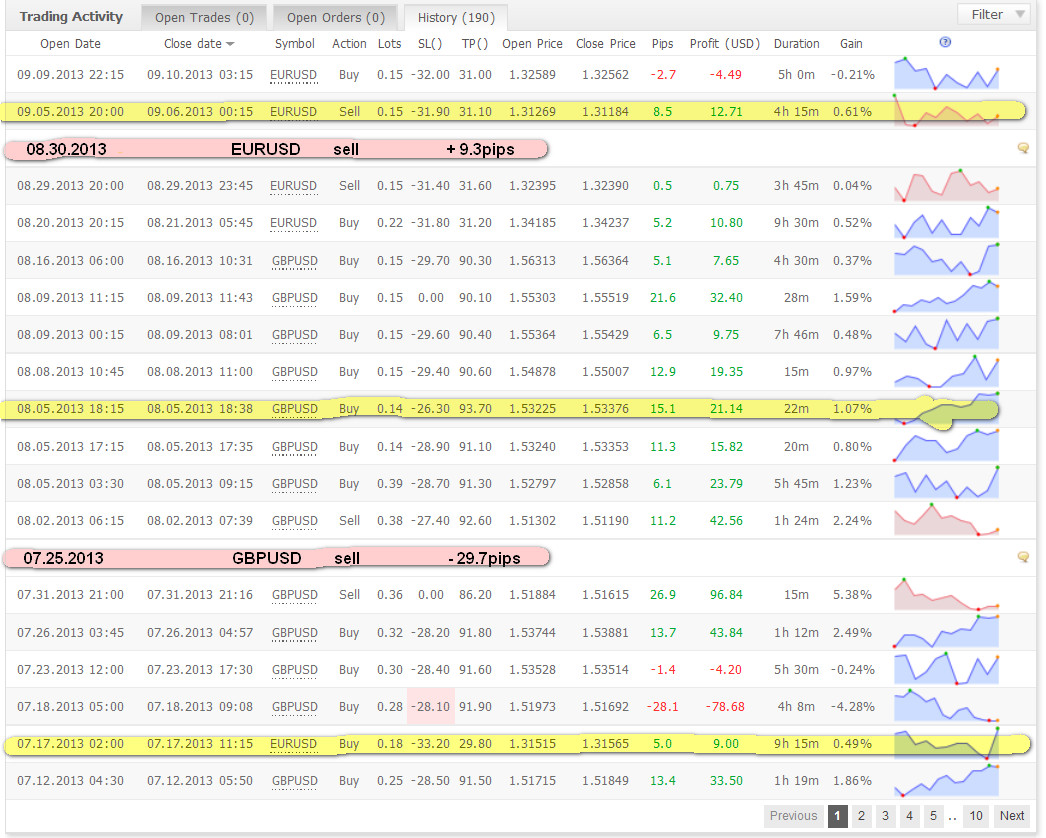This screenshot has height=838, width=1046.
Task: Sort by Duration column header
Action: tap(797, 44)
